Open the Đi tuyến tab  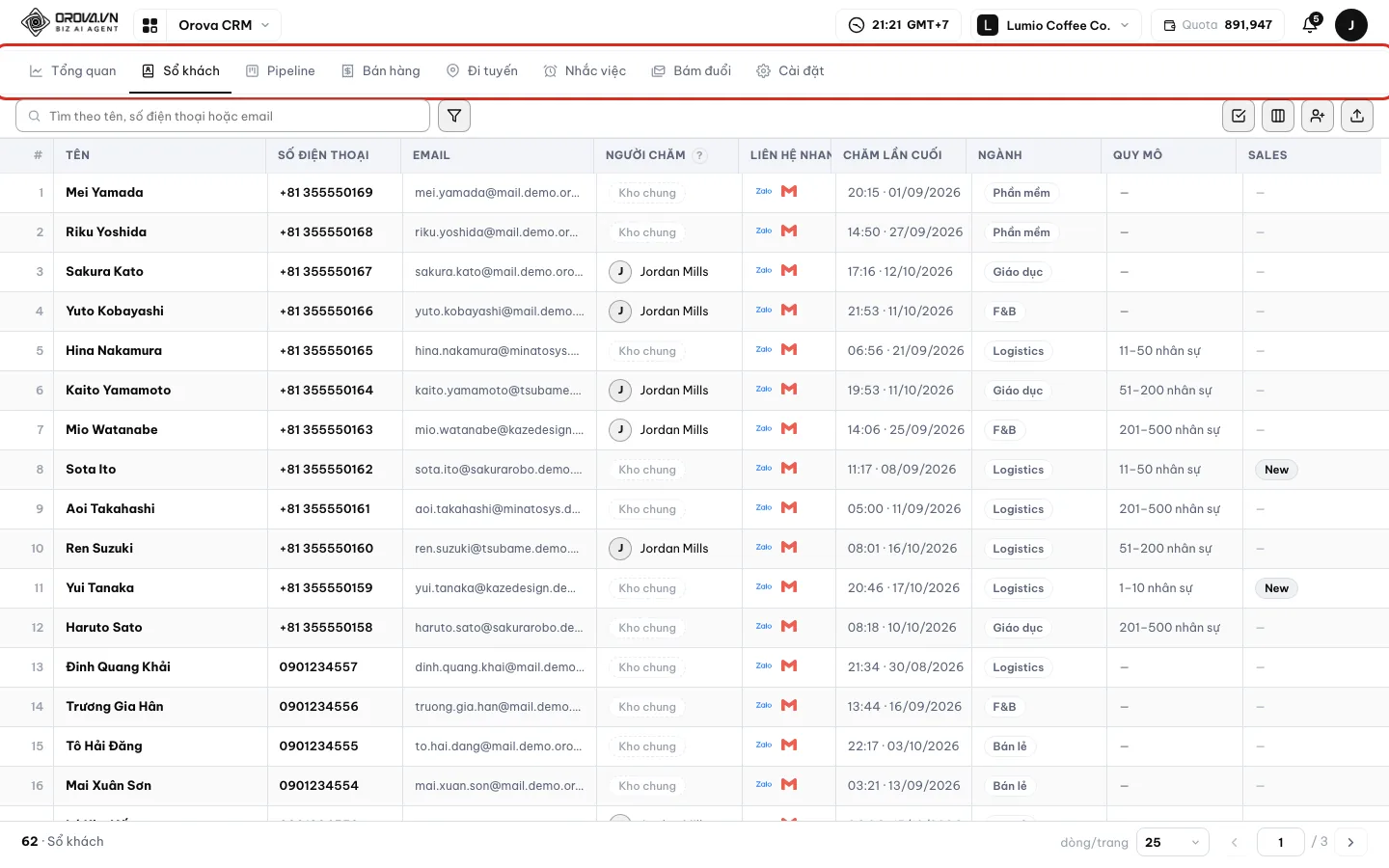click(482, 70)
